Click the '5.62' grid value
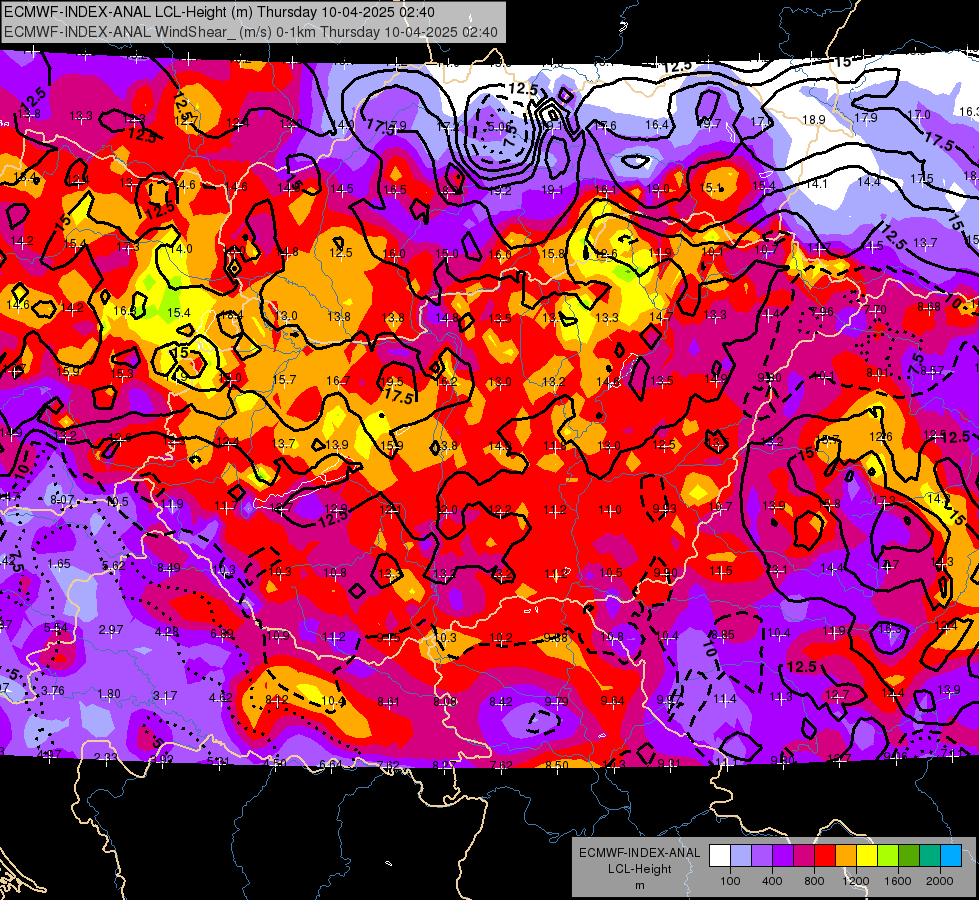Image resolution: width=979 pixels, height=900 pixels. coord(114,565)
